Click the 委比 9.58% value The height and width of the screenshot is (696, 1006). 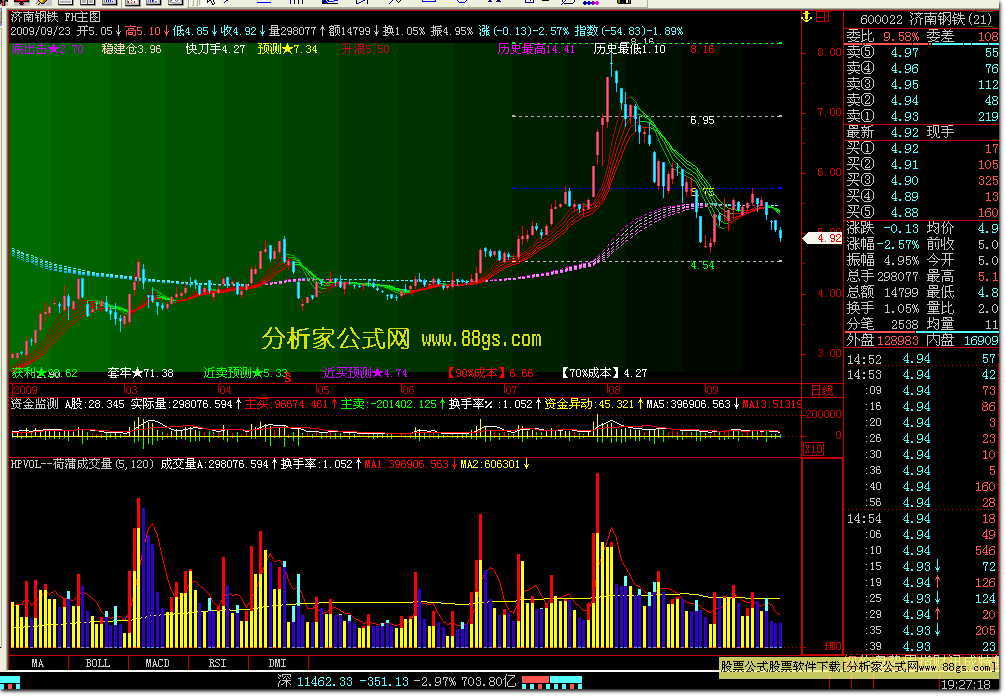901,37
